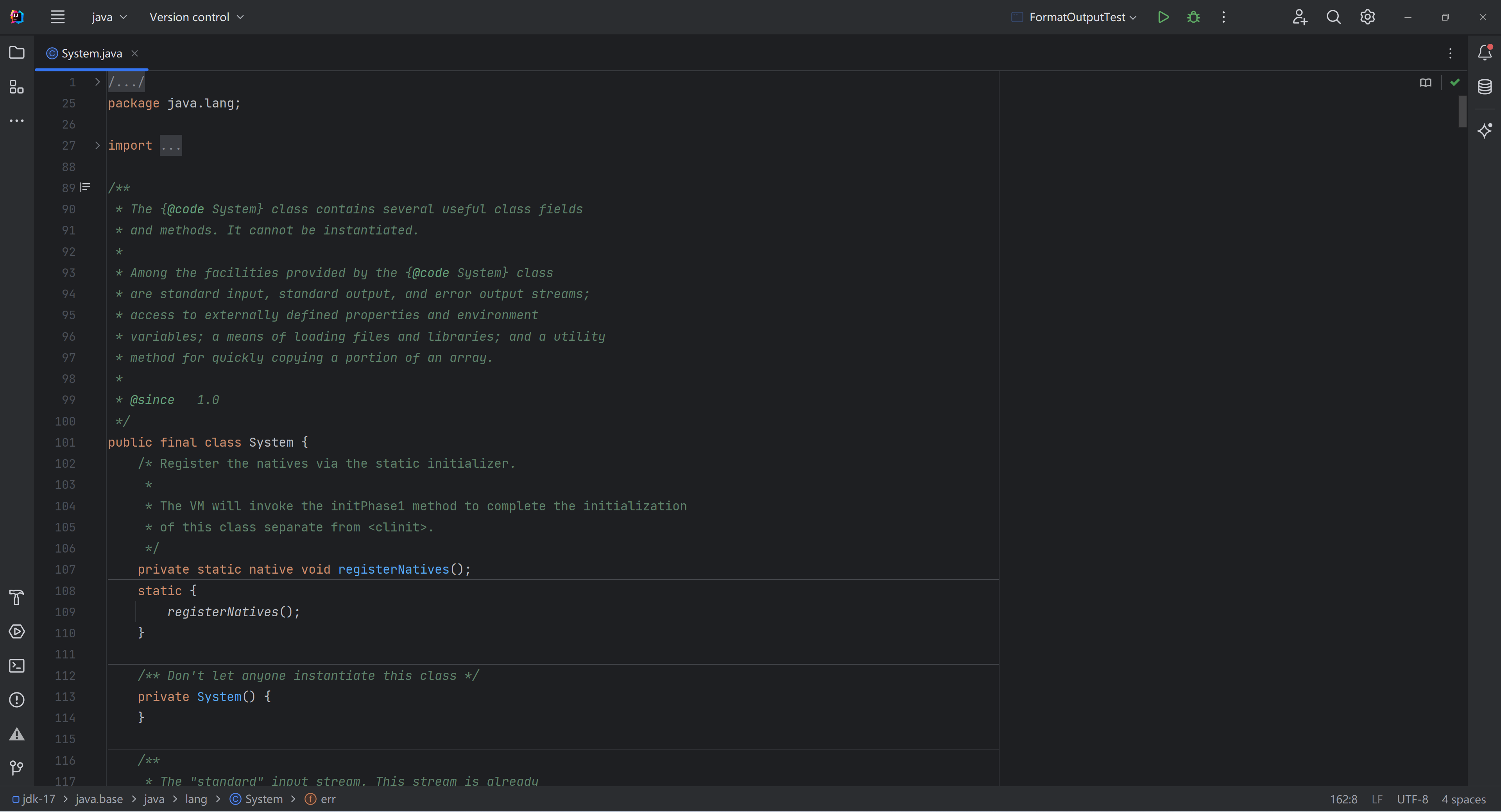Change indent setting 4 spaces
Screen dimensions: 1501x812
[1463, 799]
